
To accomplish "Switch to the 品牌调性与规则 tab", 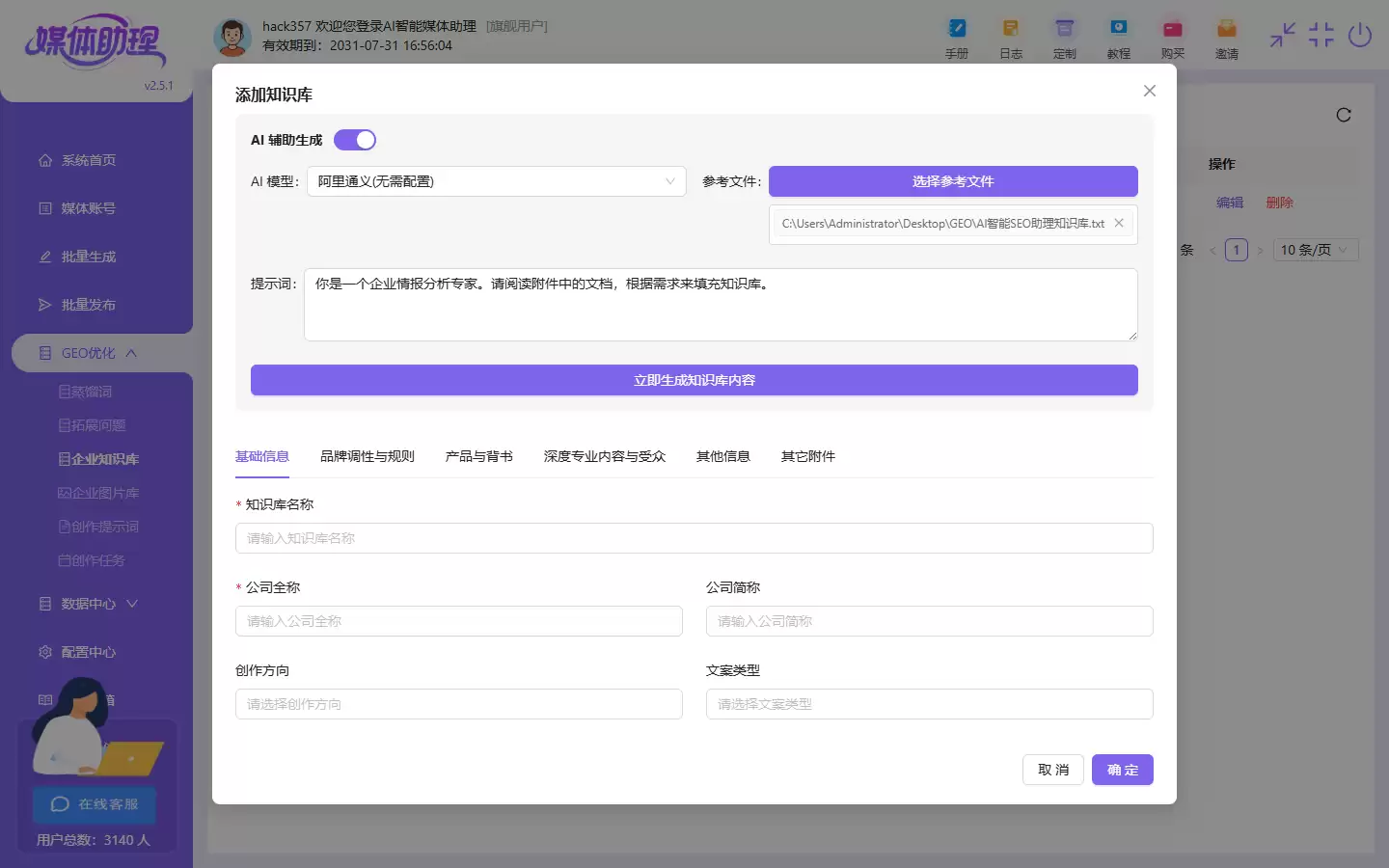I will pyautogui.click(x=368, y=456).
